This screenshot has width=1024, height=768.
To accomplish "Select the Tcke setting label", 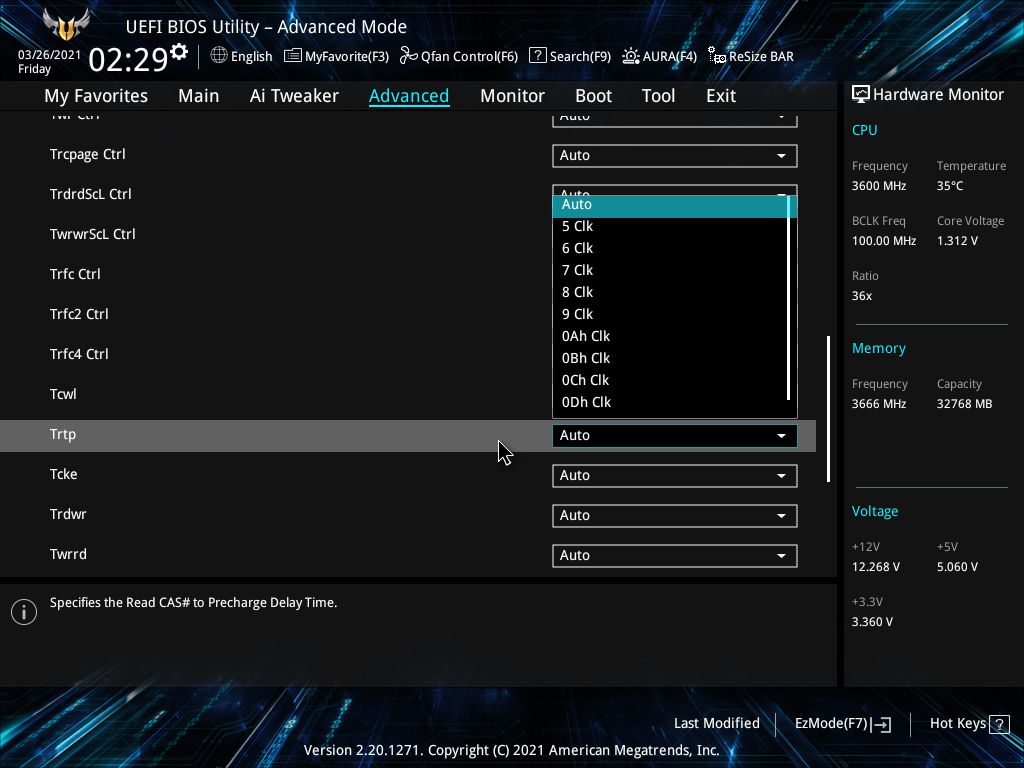I will [63, 474].
